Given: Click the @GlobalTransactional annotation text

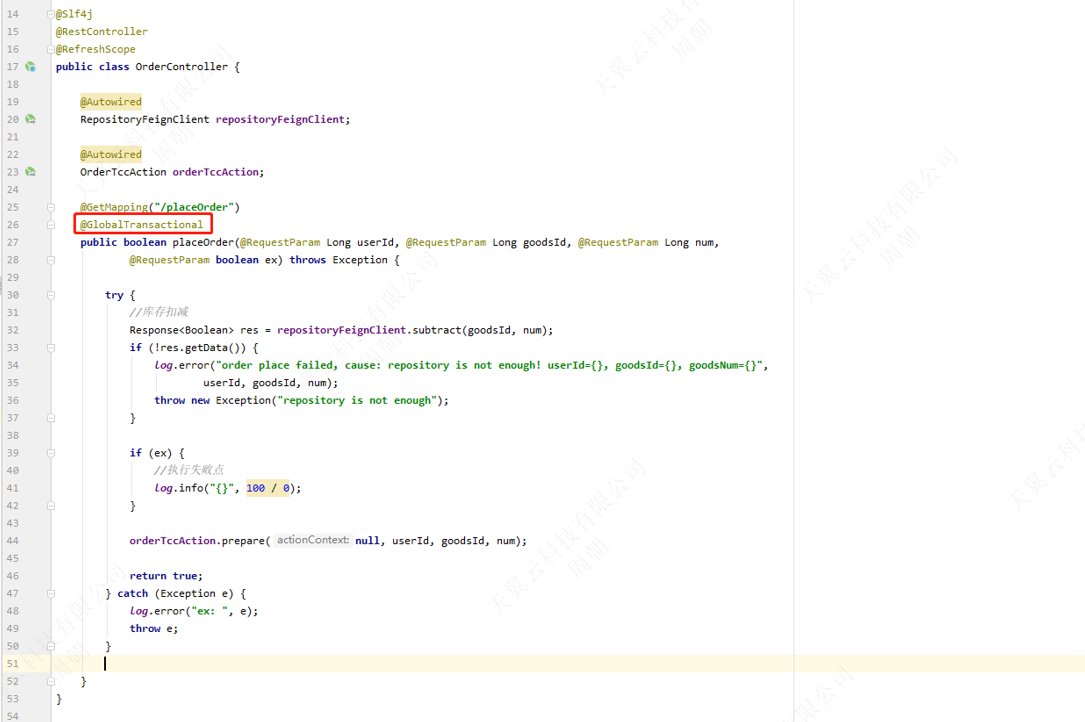Looking at the screenshot, I should coord(142,224).
